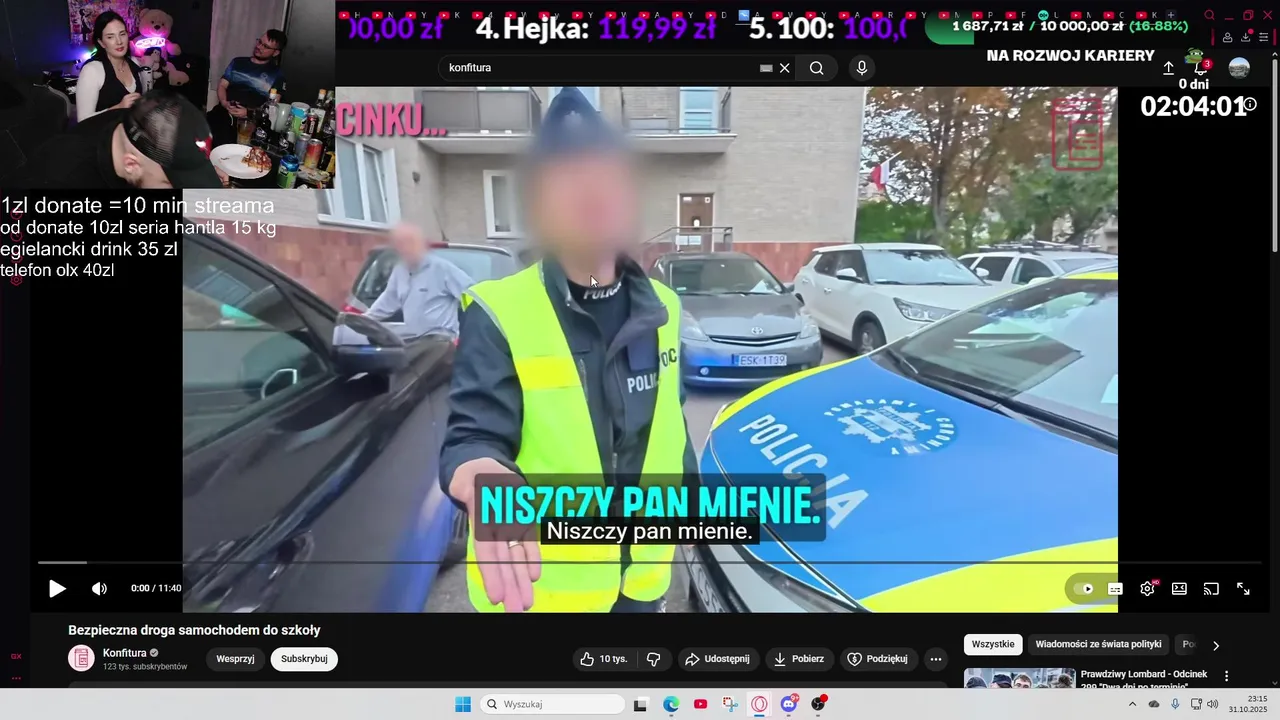The image size is (1280, 720).
Task: Open the YouTube app on the taskbar
Action: pyautogui.click(x=700, y=704)
